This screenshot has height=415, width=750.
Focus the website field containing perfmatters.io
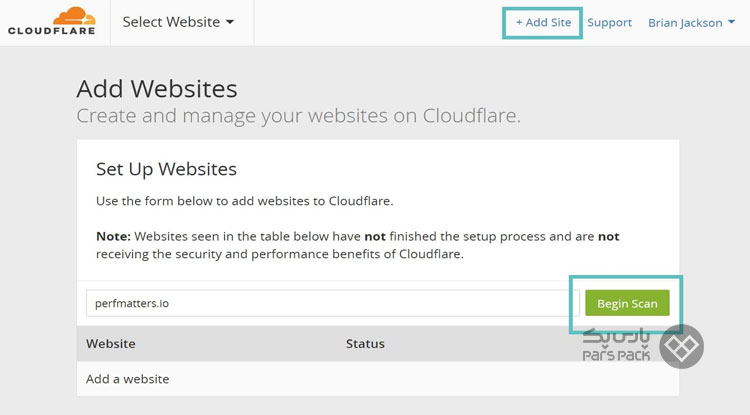point(332,303)
